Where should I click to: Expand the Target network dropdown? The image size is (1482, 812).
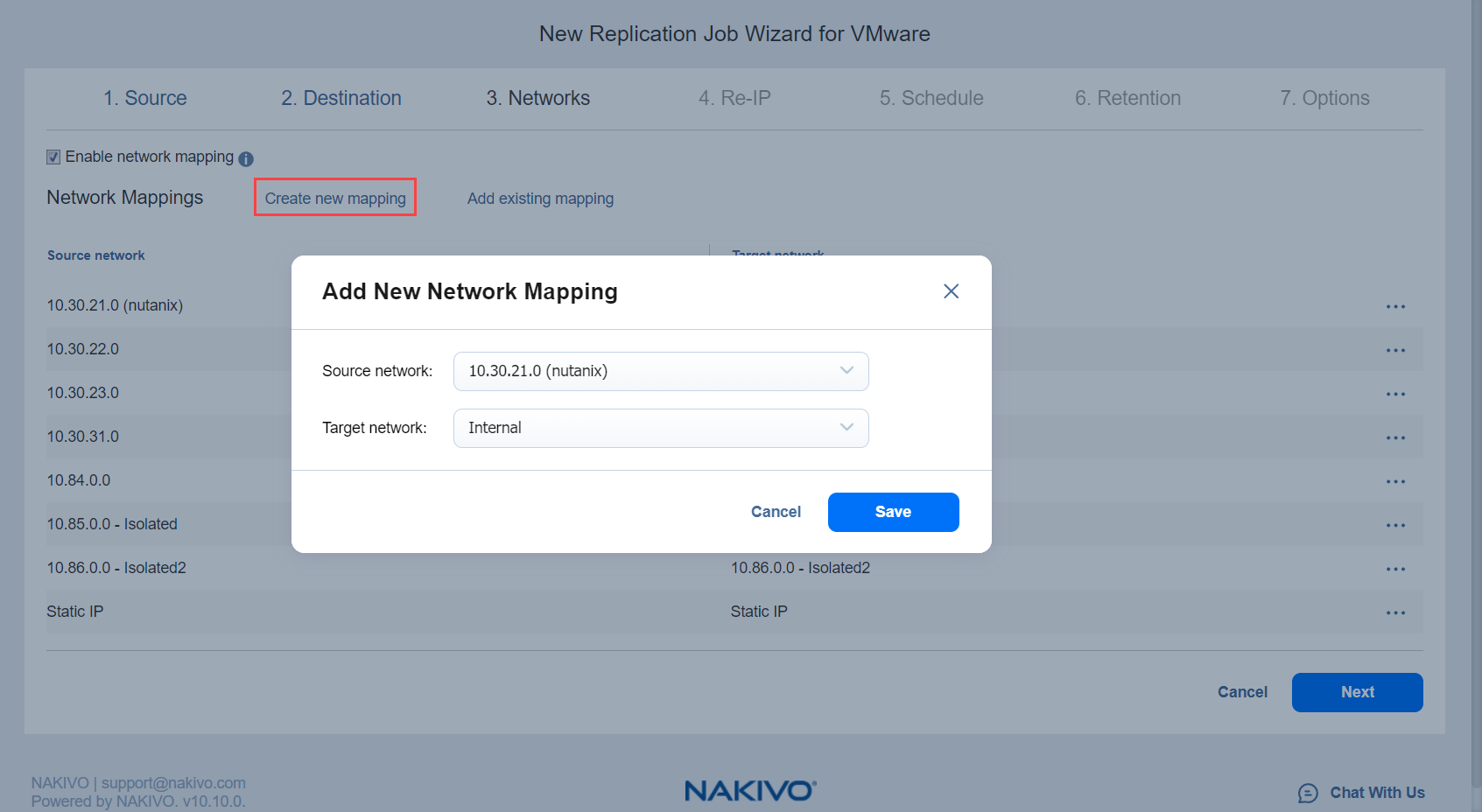[x=661, y=428]
